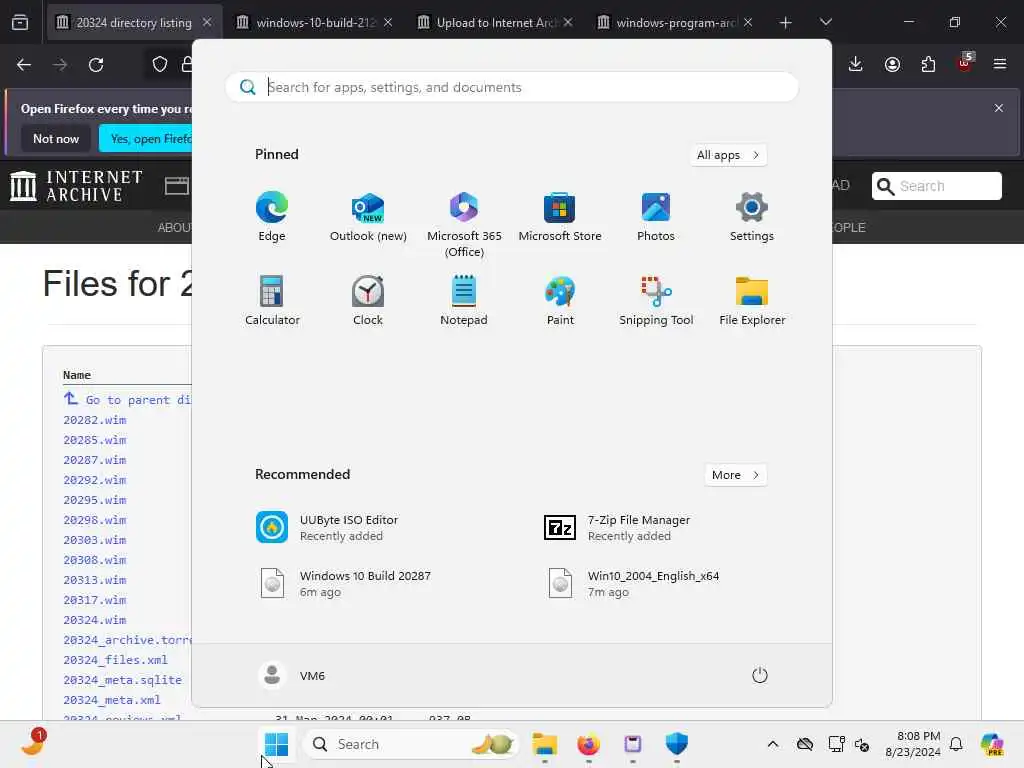Go to parent directory link
Image resolution: width=1024 pixels, height=768 pixels.
(x=127, y=399)
